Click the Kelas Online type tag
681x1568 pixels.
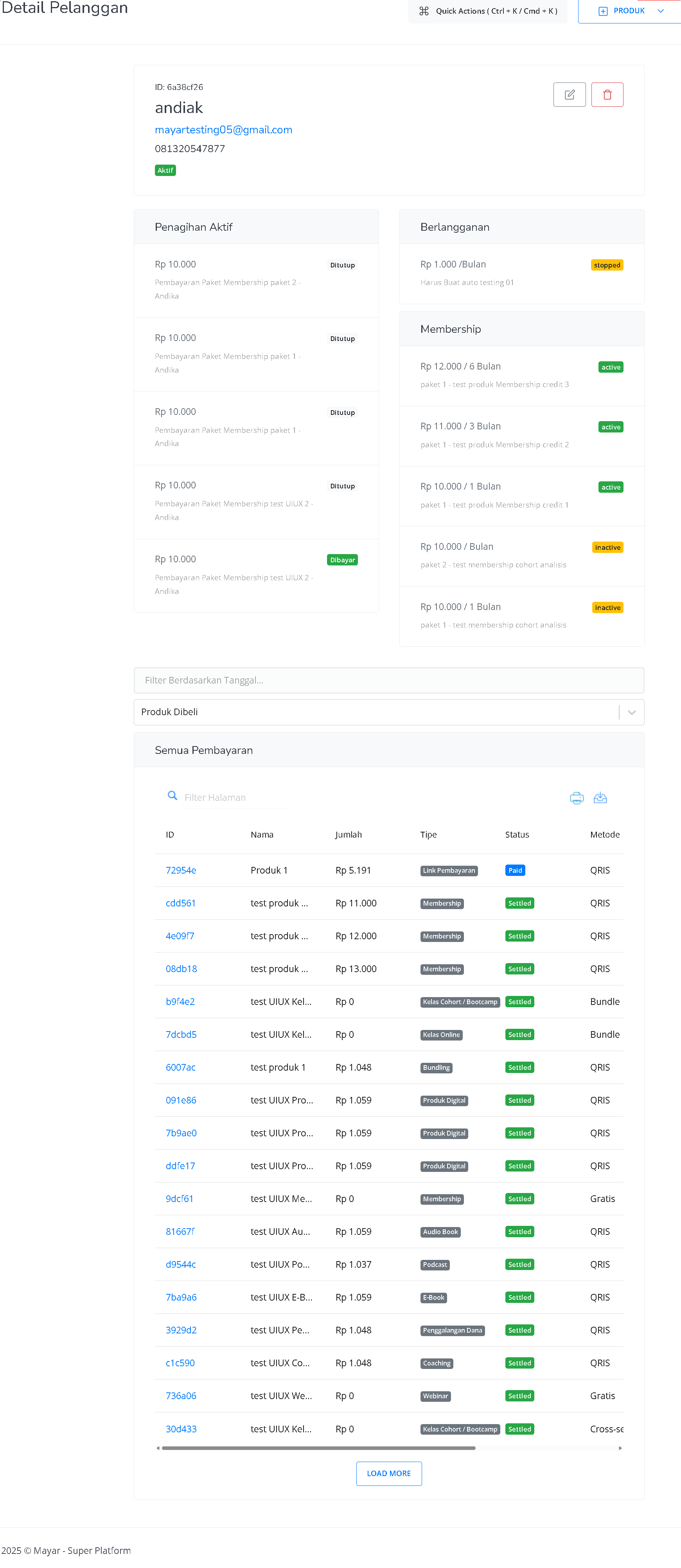tap(441, 1035)
